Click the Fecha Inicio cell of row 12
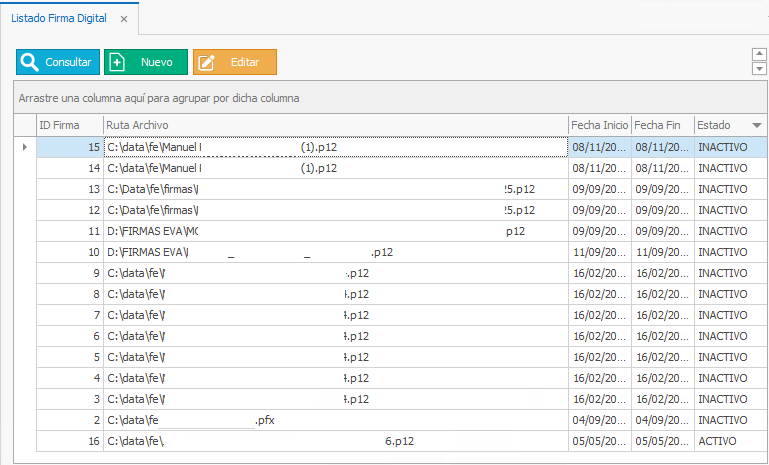769x465 pixels. click(599, 210)
